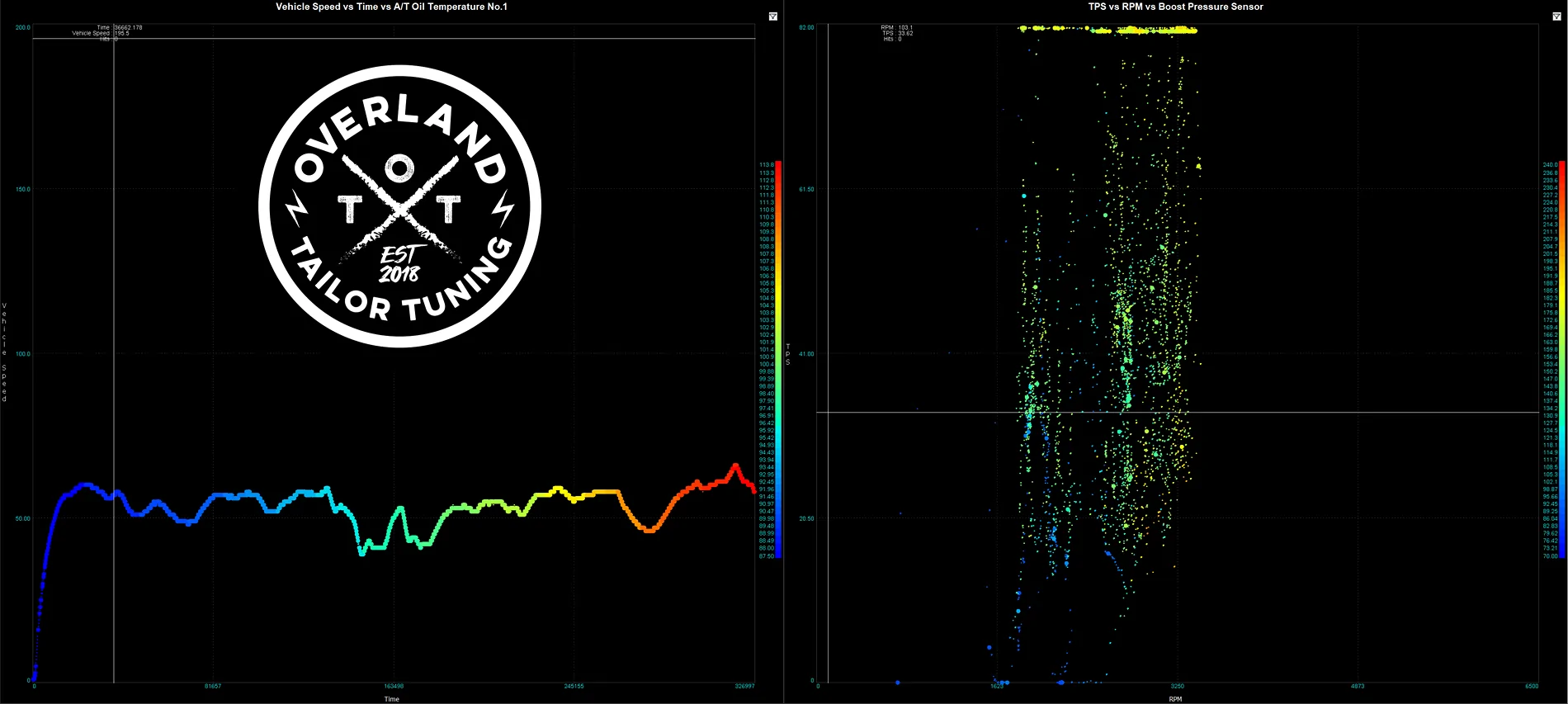Click the 'Vehicle Speed : 195.5' readout
The width and height of the screenshot is (1568, 704).
tap(101, 33)
